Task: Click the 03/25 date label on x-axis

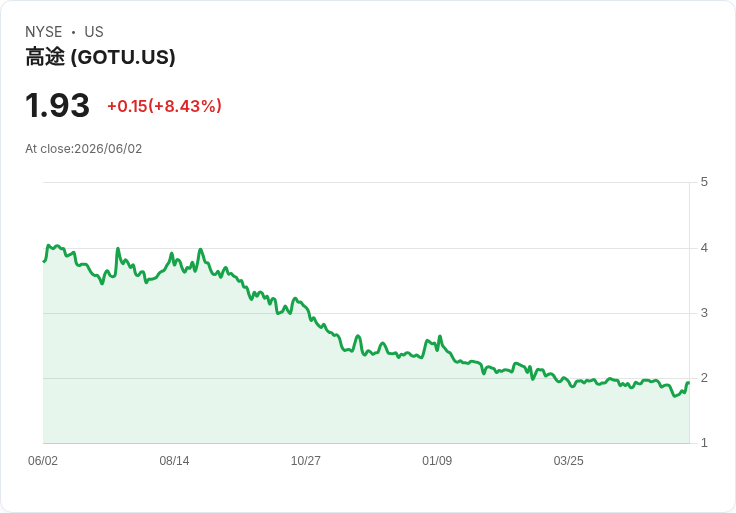Action: [568, 461]
